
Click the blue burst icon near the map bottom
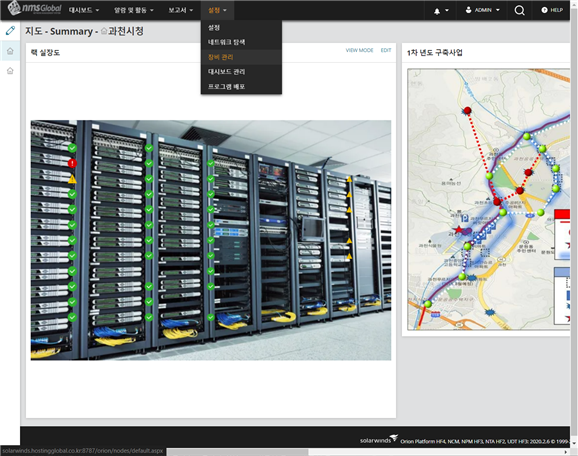coord(490,313)
